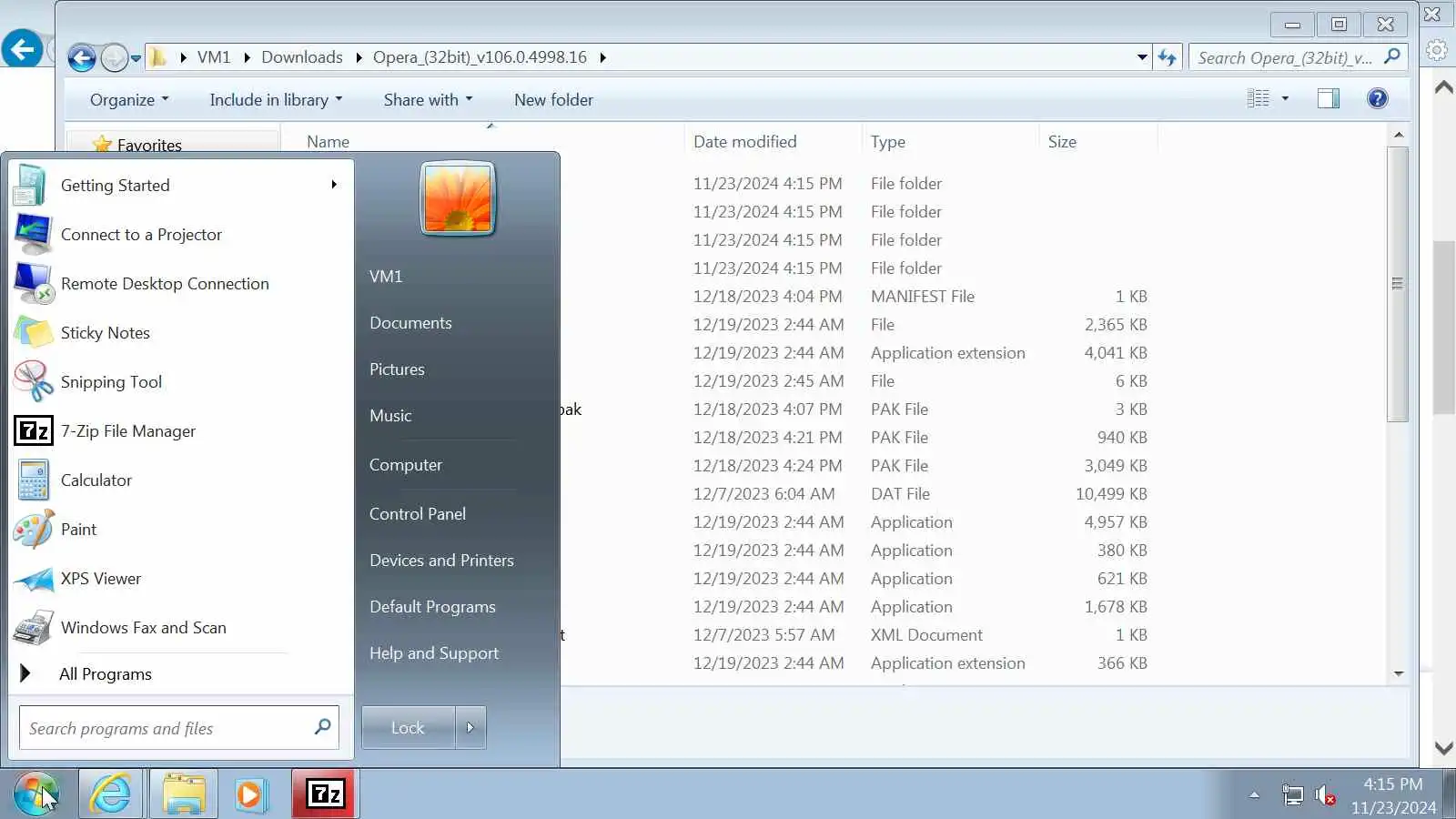
Task: Launch Connect to a Projector
Action: [180, 235]
